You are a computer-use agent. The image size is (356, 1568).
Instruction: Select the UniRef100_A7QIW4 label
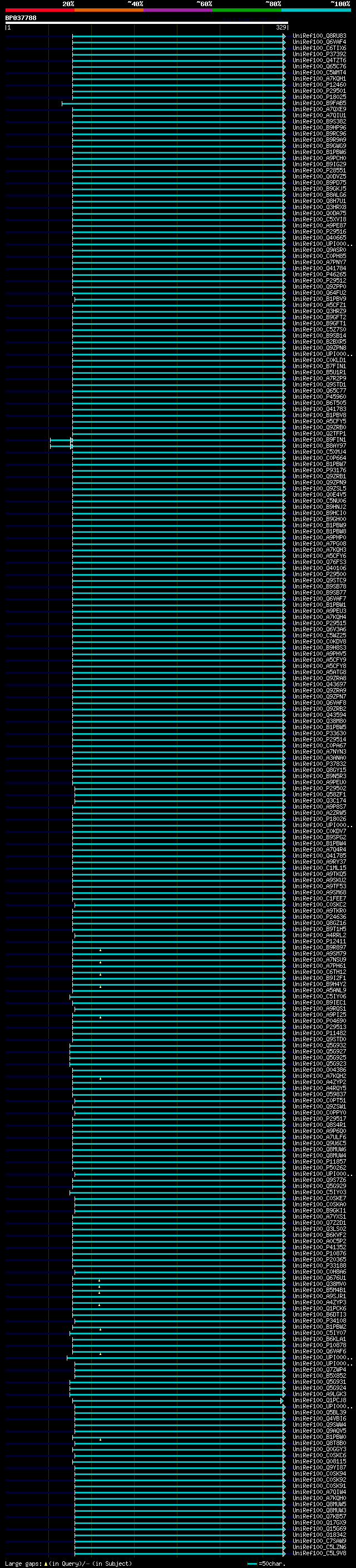click(x=319, y=1492)
